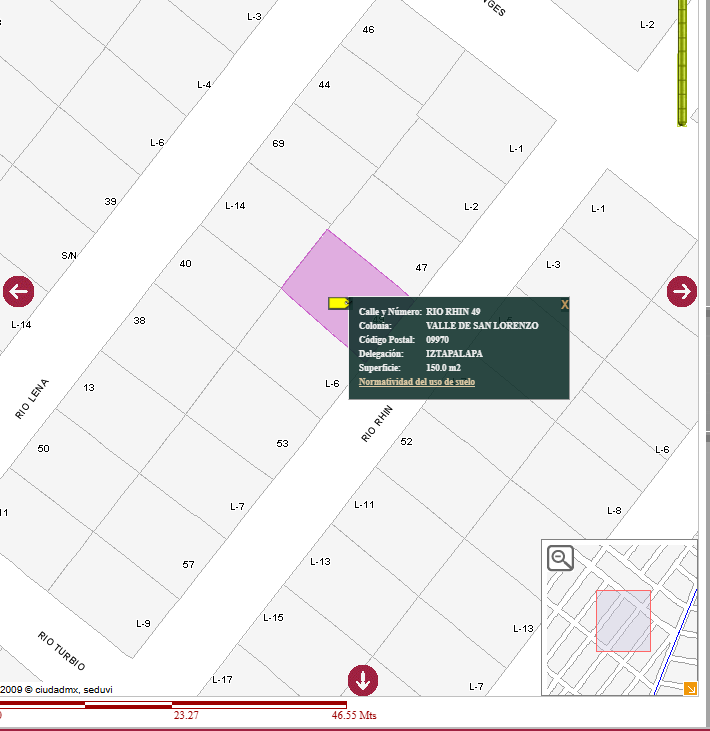
Task: Select parcel labeled 46
Action: point(368,30)
